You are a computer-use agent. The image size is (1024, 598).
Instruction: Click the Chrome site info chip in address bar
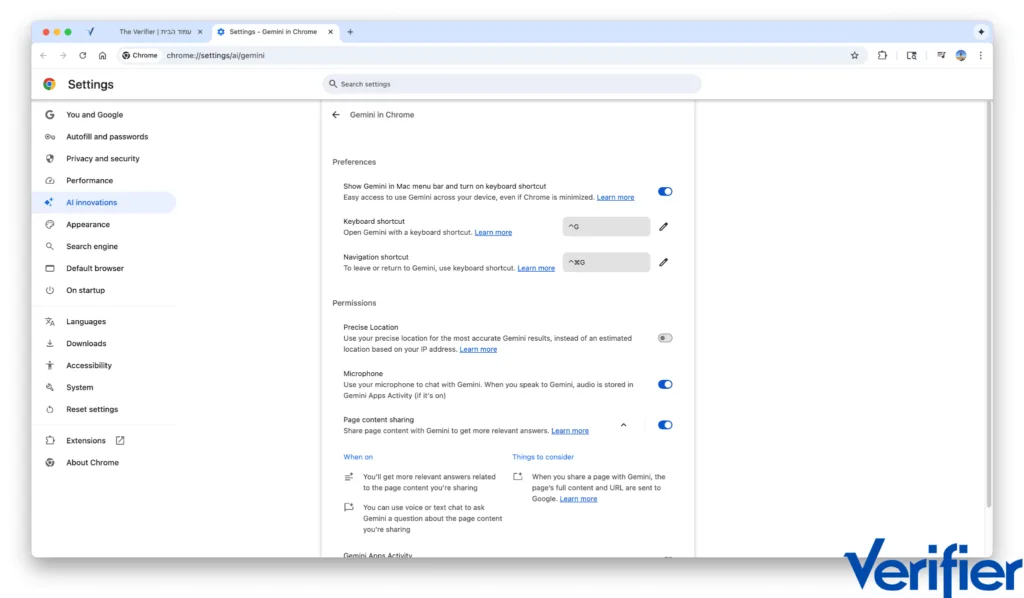coord(140,55)
